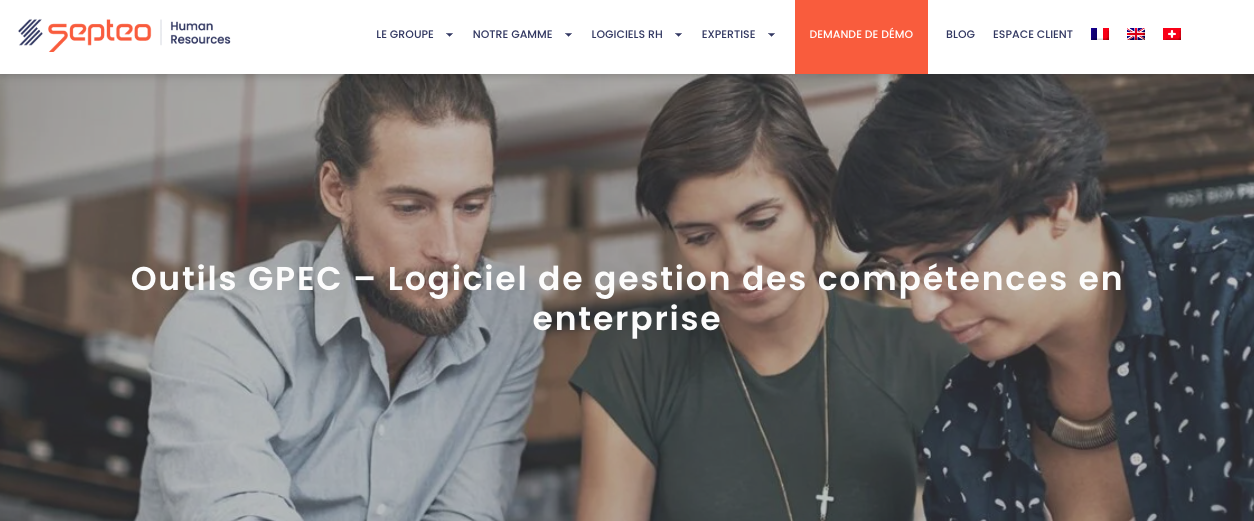
Task: Click the Human Resources logo text
Action: pyautogui.click(x=200, y=33)
